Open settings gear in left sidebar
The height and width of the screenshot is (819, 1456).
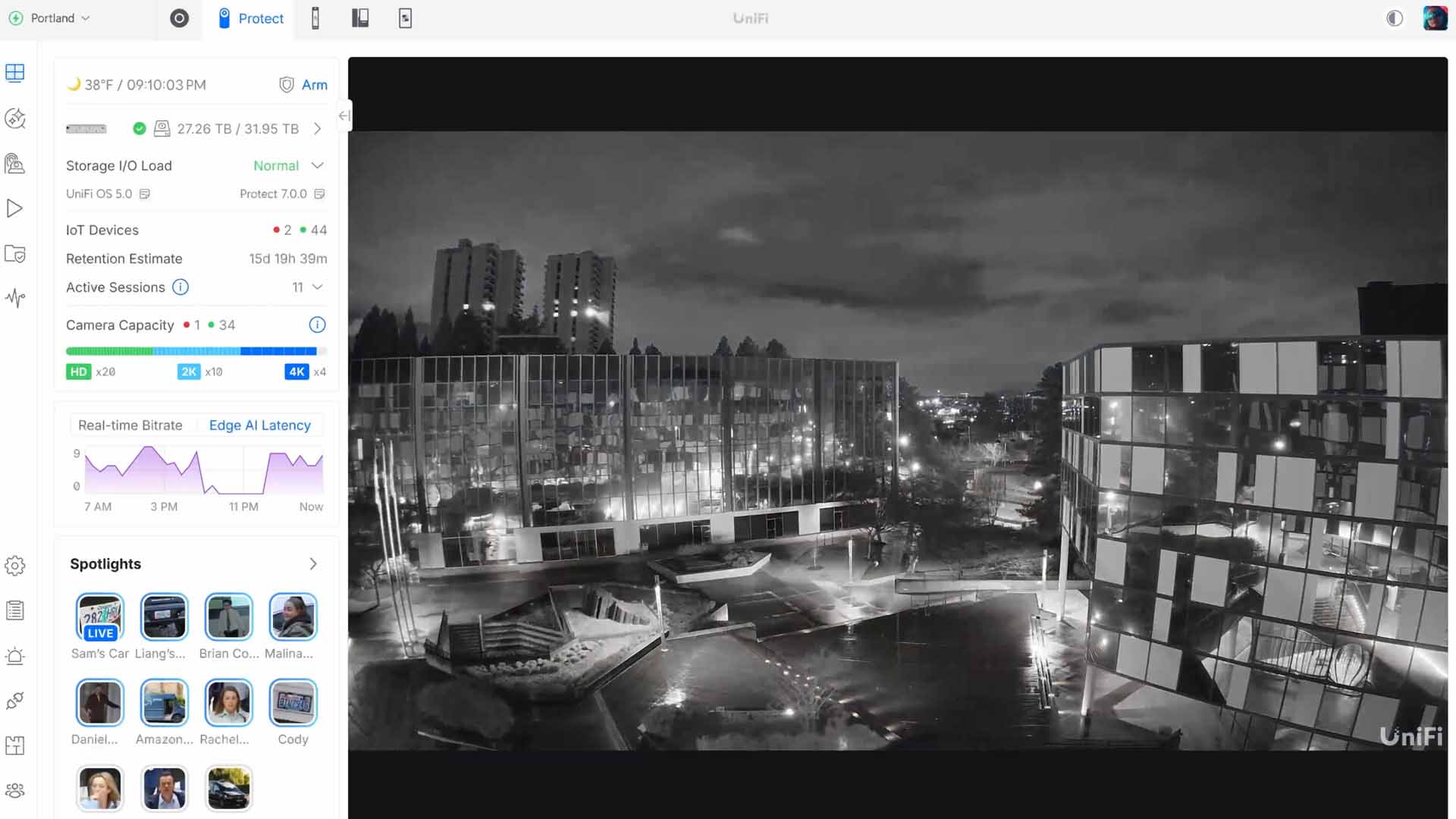(15, 566)
